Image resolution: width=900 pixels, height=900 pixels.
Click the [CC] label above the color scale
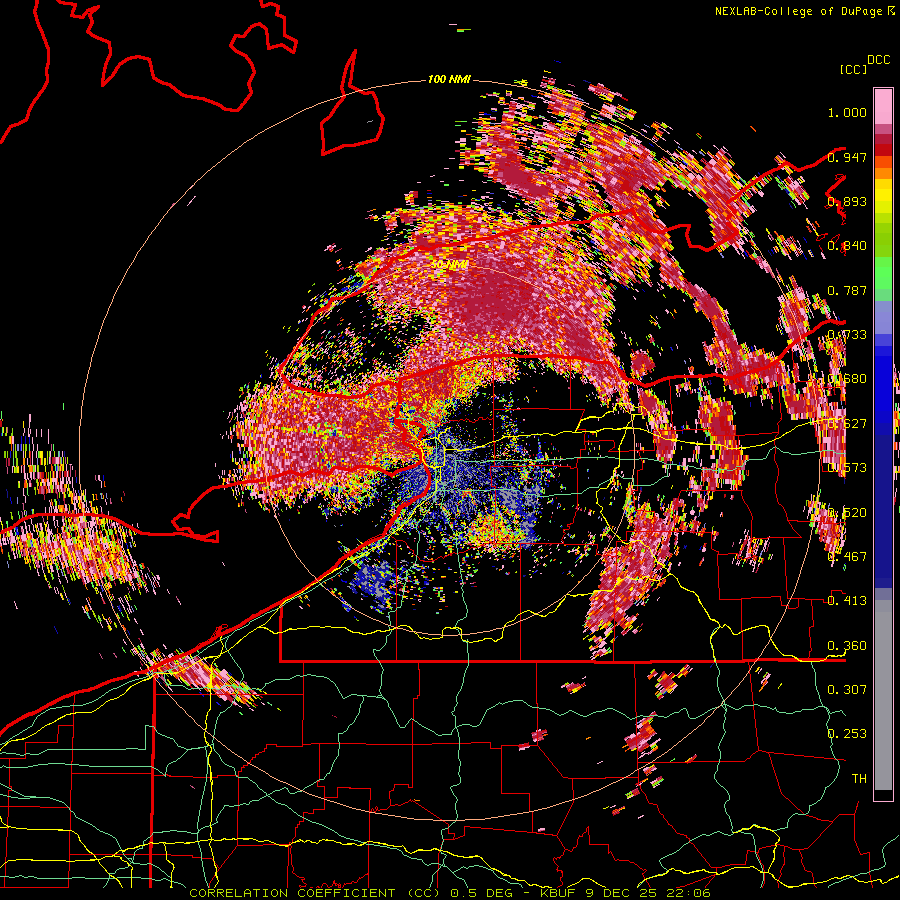pyautogui.click(x=853, y=69)
